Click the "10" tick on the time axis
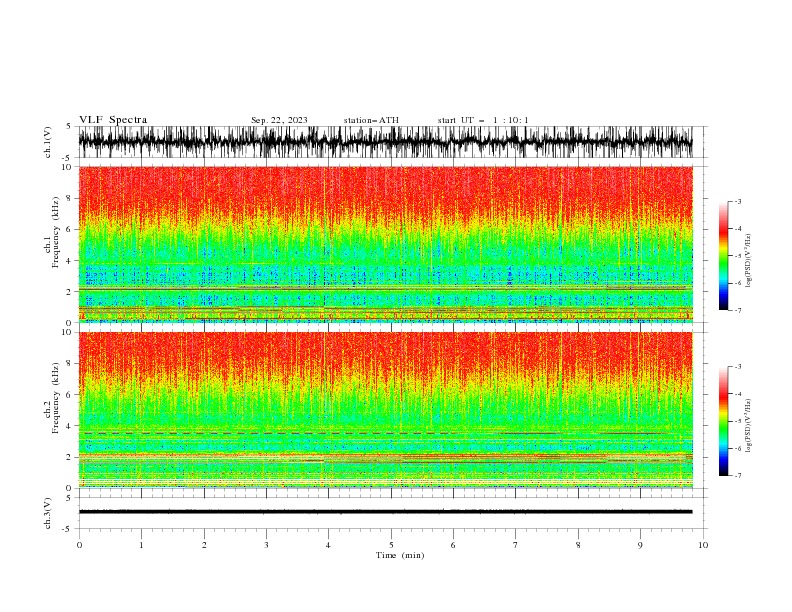The image size is (792, 612). 703,545
